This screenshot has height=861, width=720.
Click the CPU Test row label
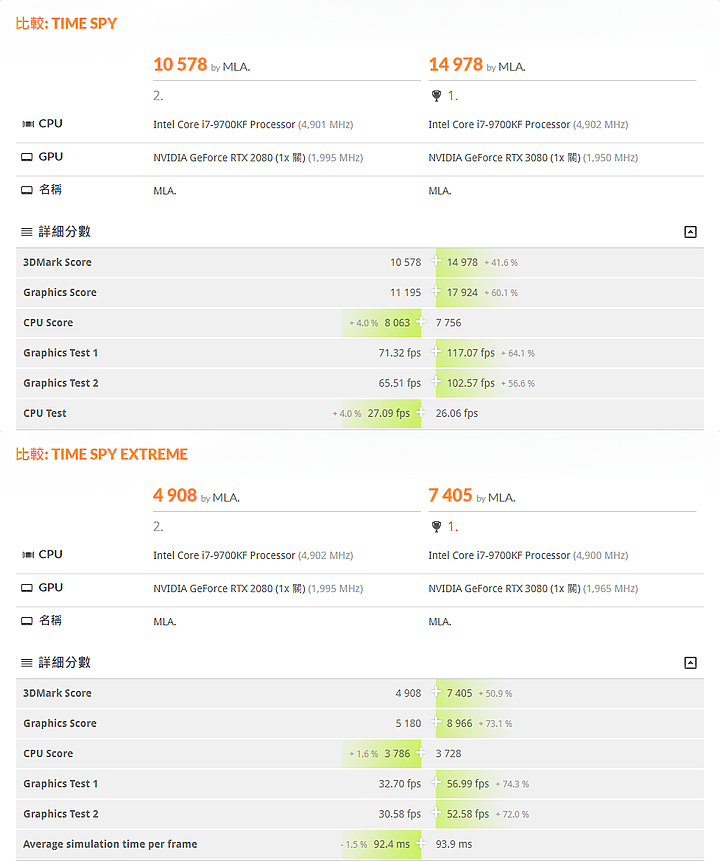point(45,413)
